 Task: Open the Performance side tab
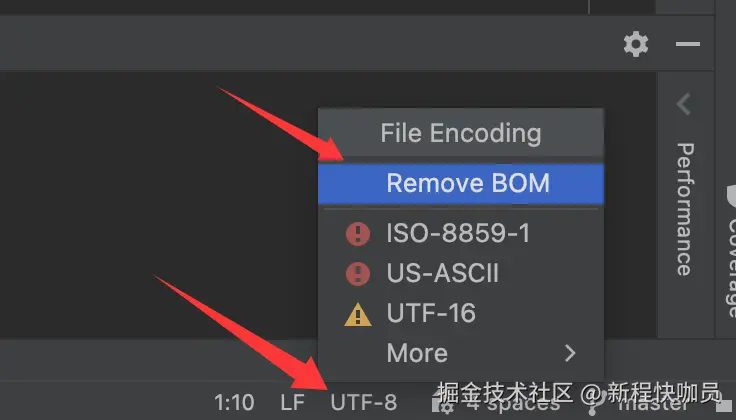point(685,209)
